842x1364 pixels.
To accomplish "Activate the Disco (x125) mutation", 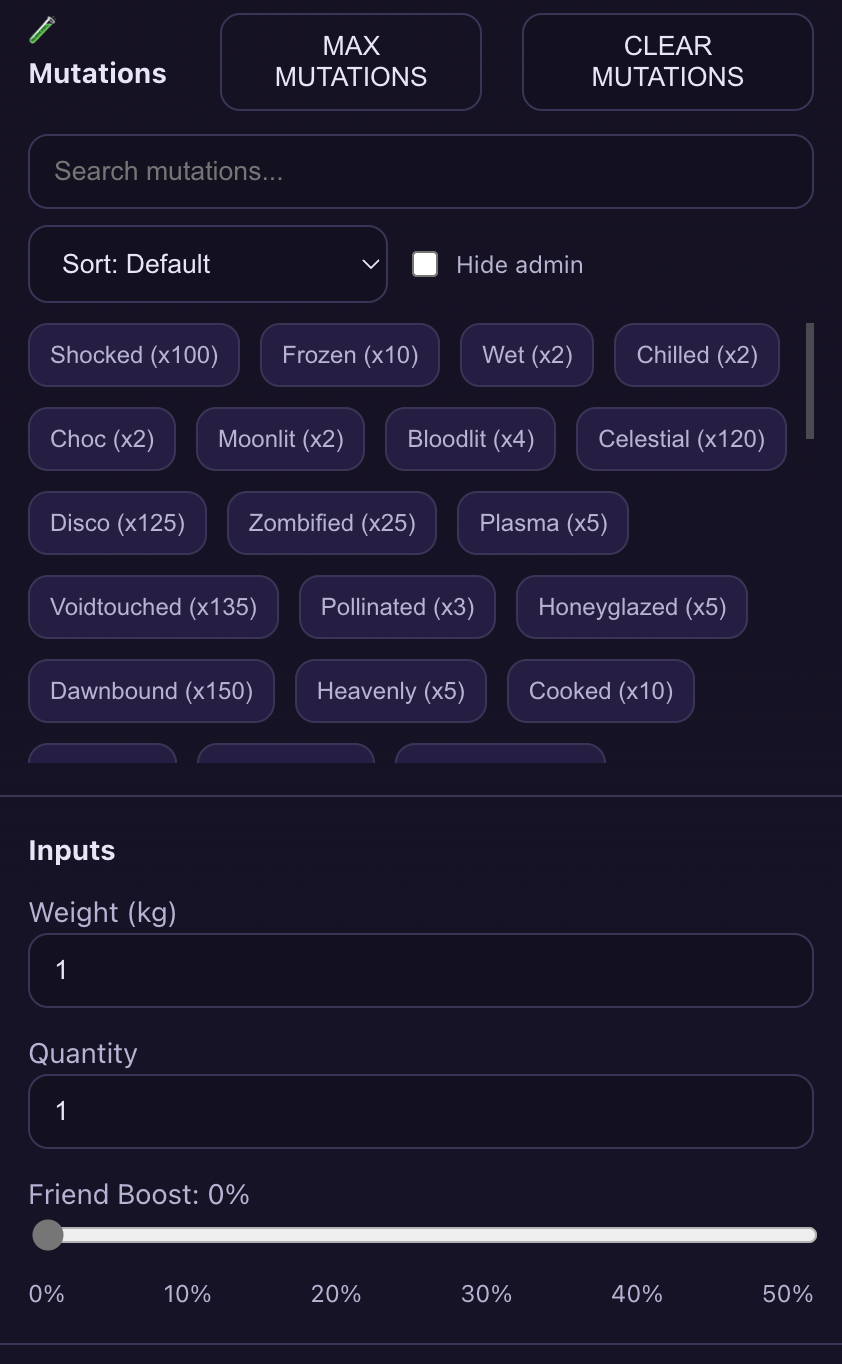I will coord(117,523).
